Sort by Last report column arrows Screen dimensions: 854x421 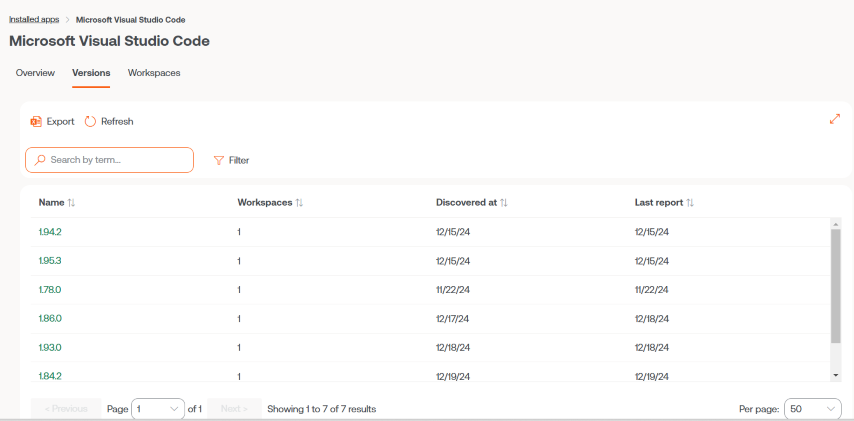pyautogui.click(x=690, y=203)
